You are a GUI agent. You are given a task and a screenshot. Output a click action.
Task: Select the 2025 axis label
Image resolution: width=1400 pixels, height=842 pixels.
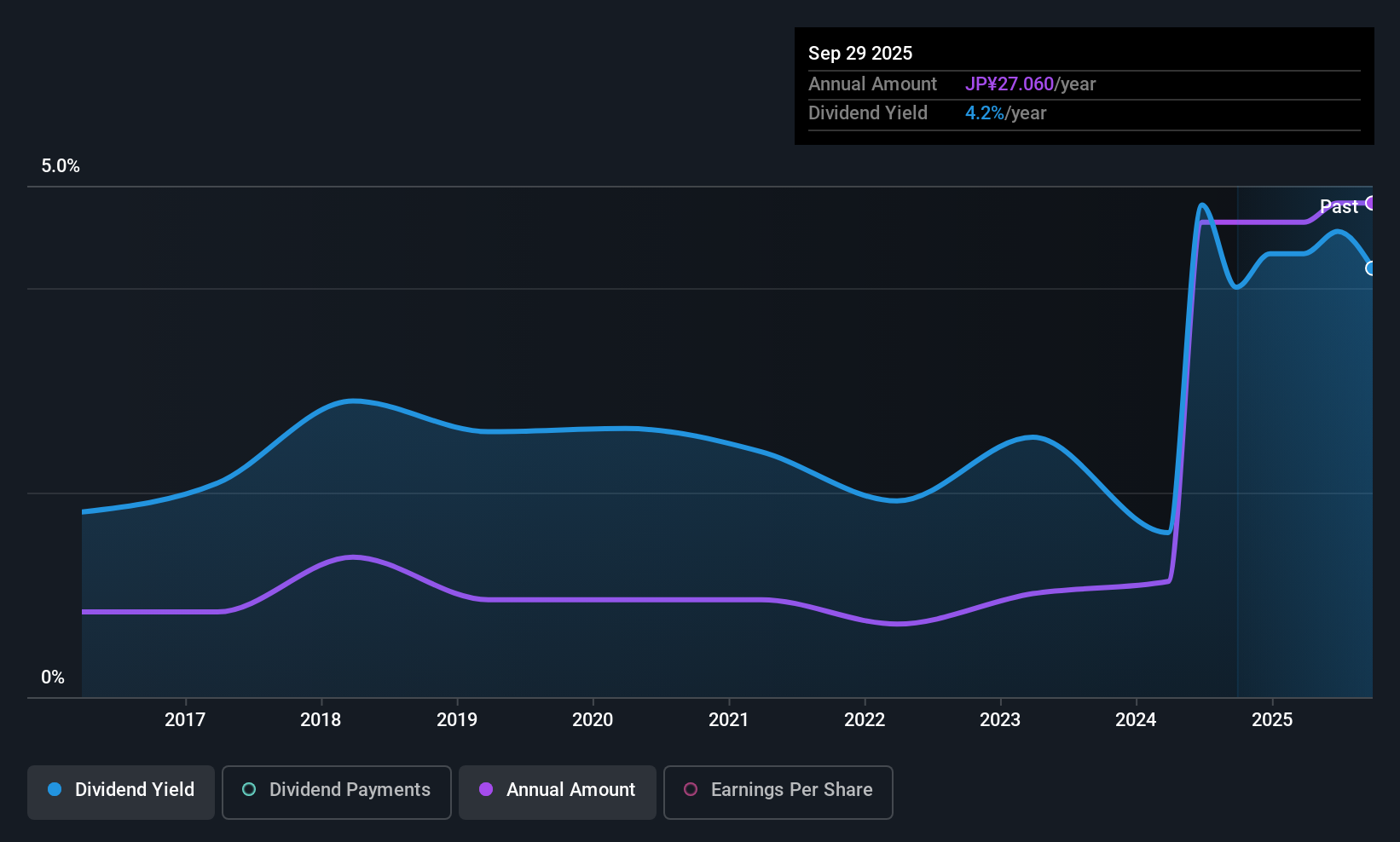click(x=1273, y=720)
